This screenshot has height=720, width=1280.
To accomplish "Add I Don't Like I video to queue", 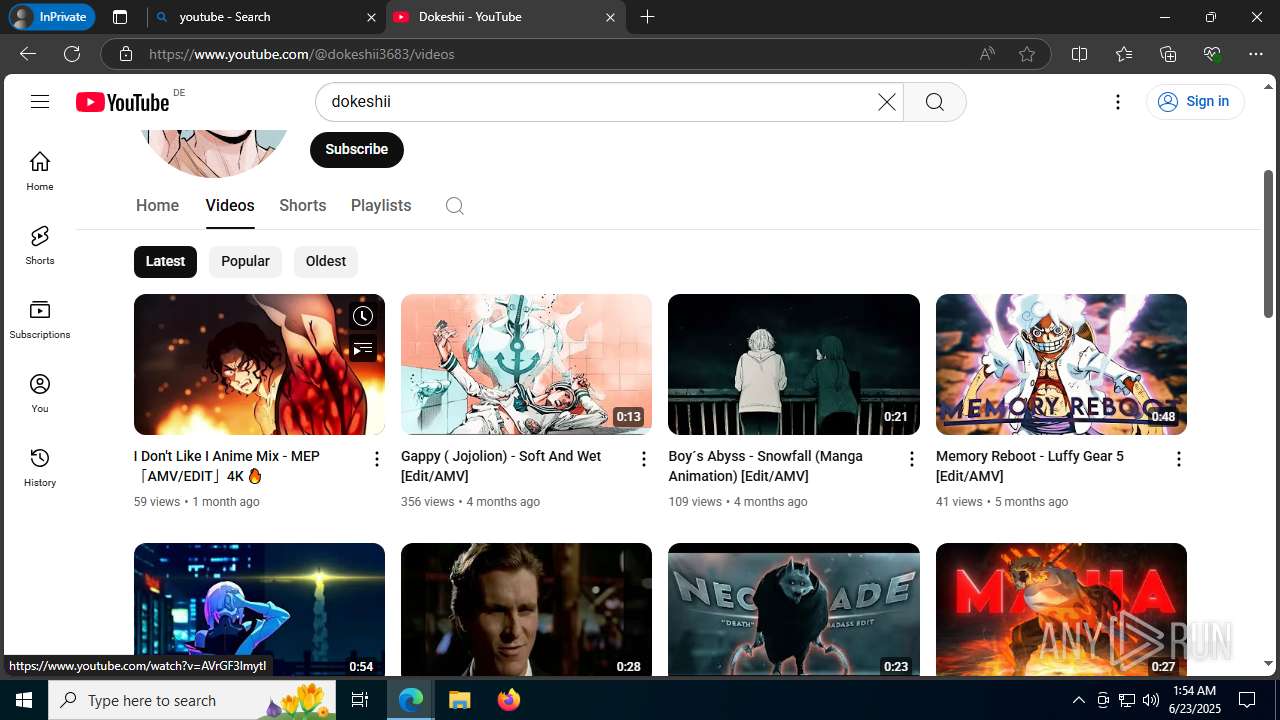I will point(363,348).
